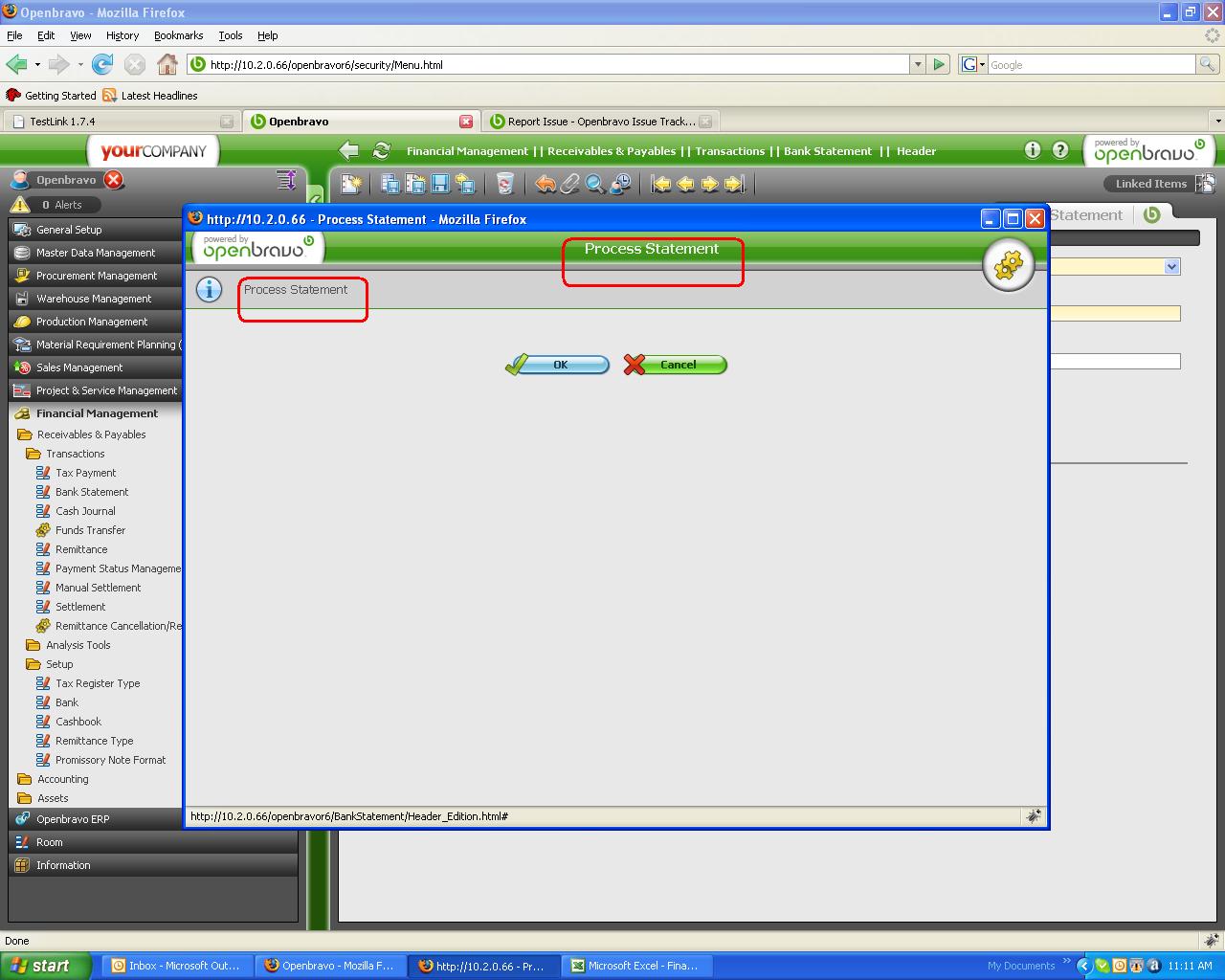
Task: Click the Refresh icon in green header
Action: (381, 150)
